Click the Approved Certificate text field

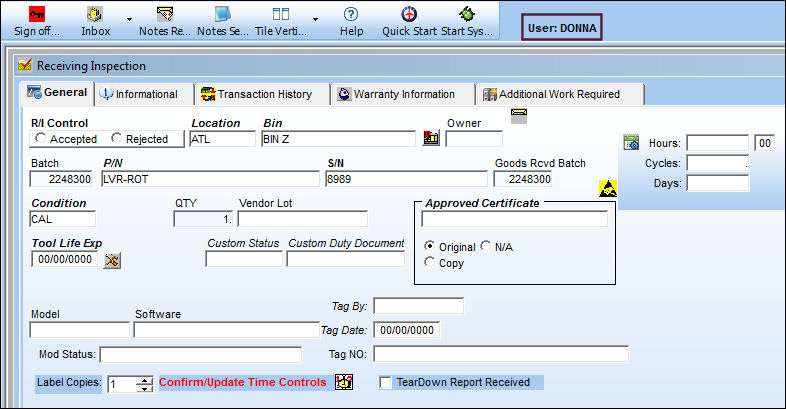514,219
